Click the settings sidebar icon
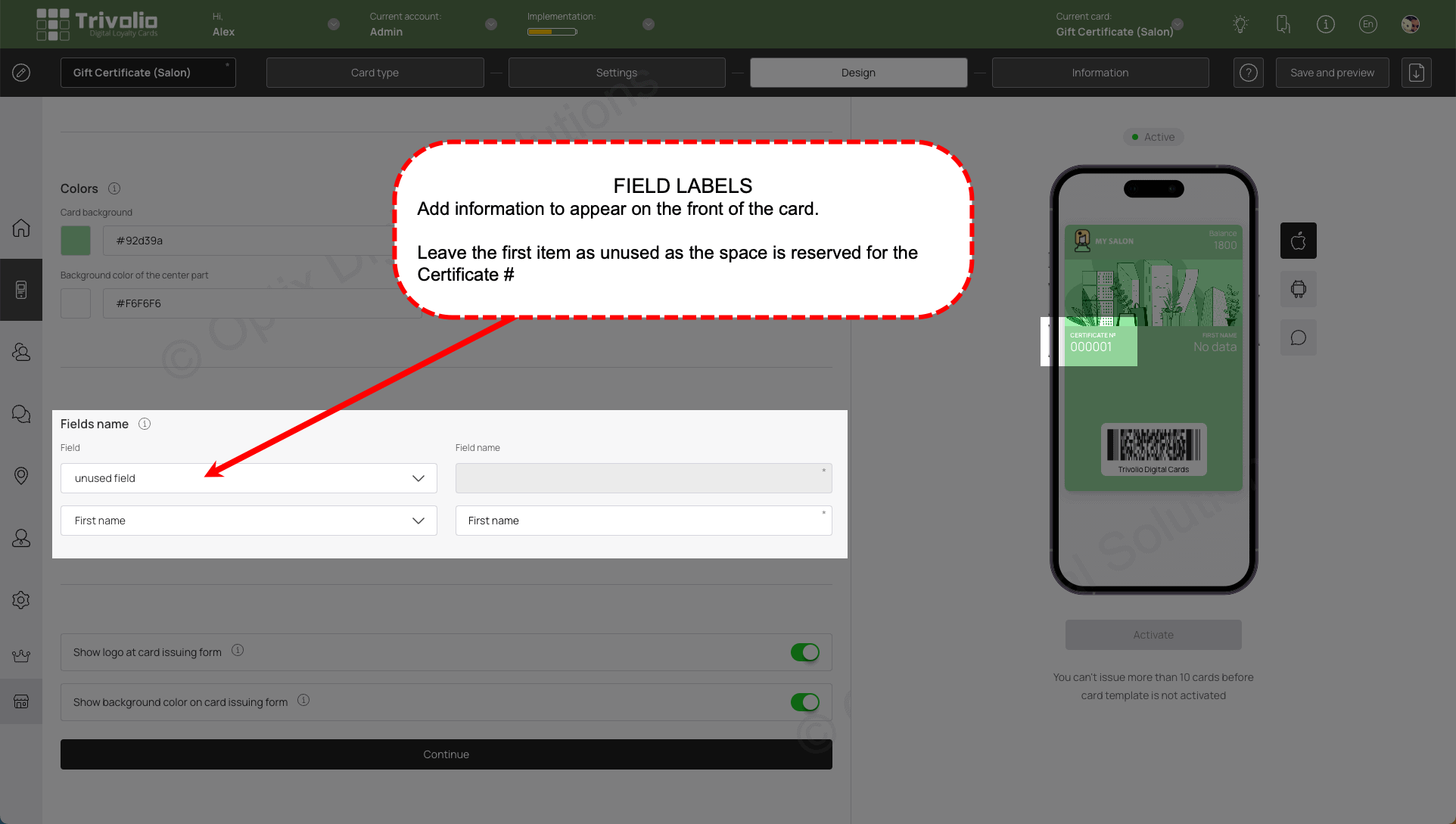The width and height of the screenshot is (1456, 824). tap(22, 600)
